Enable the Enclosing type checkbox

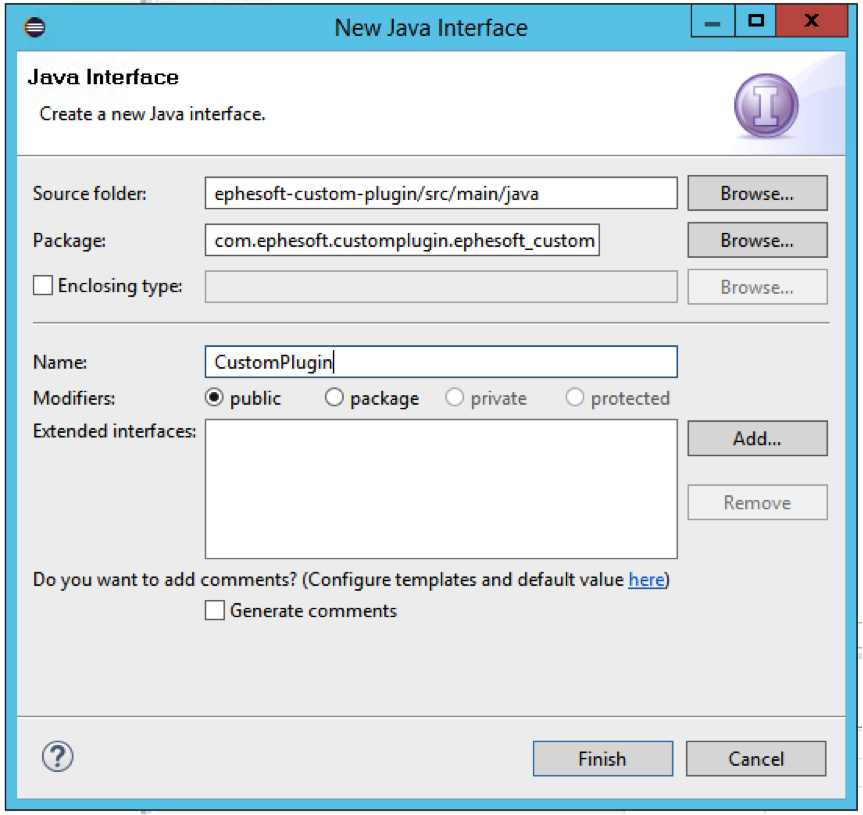tap(43, 286)
